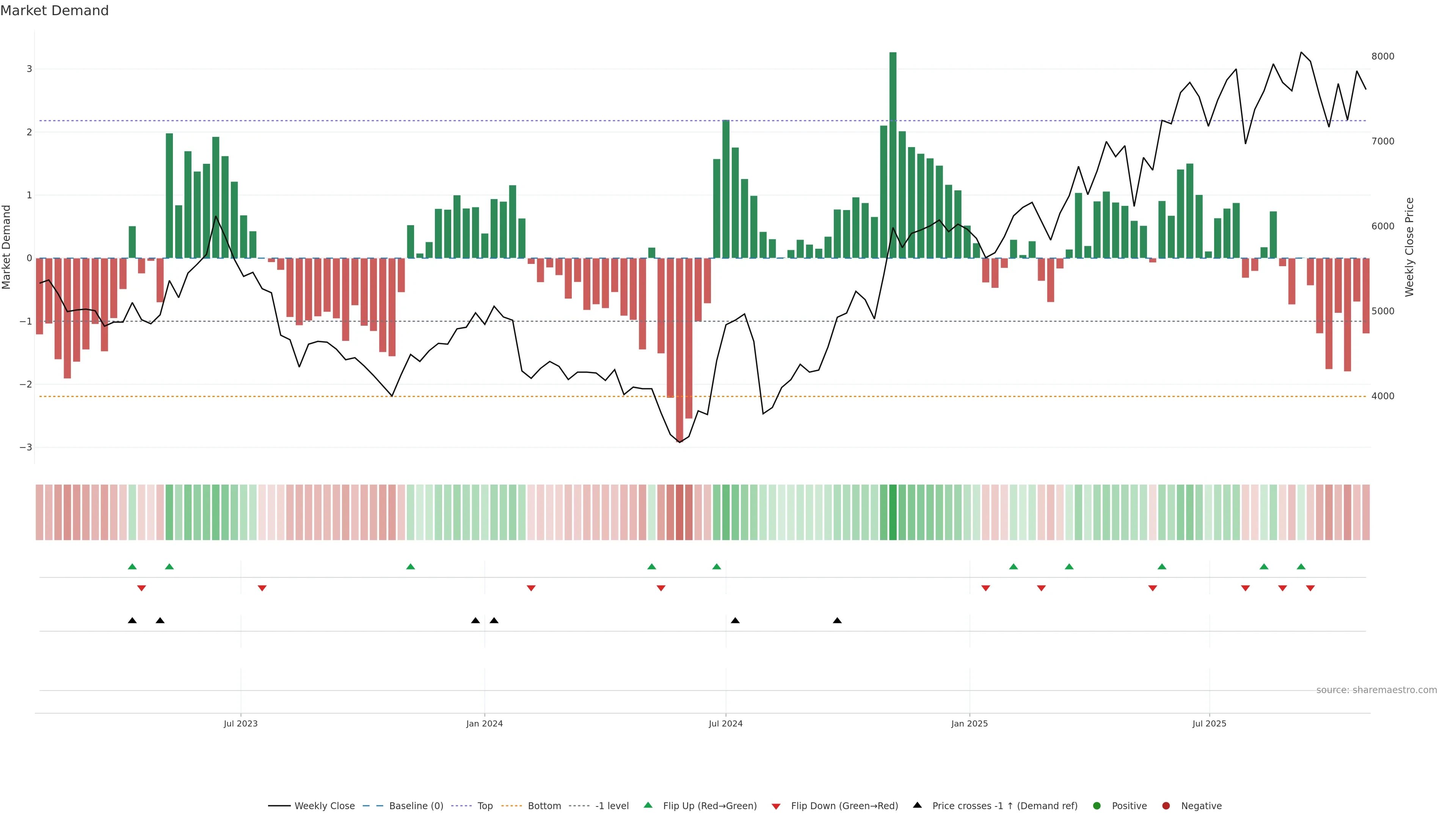The image size is (1456, 819).
Task: Click the Jan 2025 x-axis label
Action: tap(970, 723)
